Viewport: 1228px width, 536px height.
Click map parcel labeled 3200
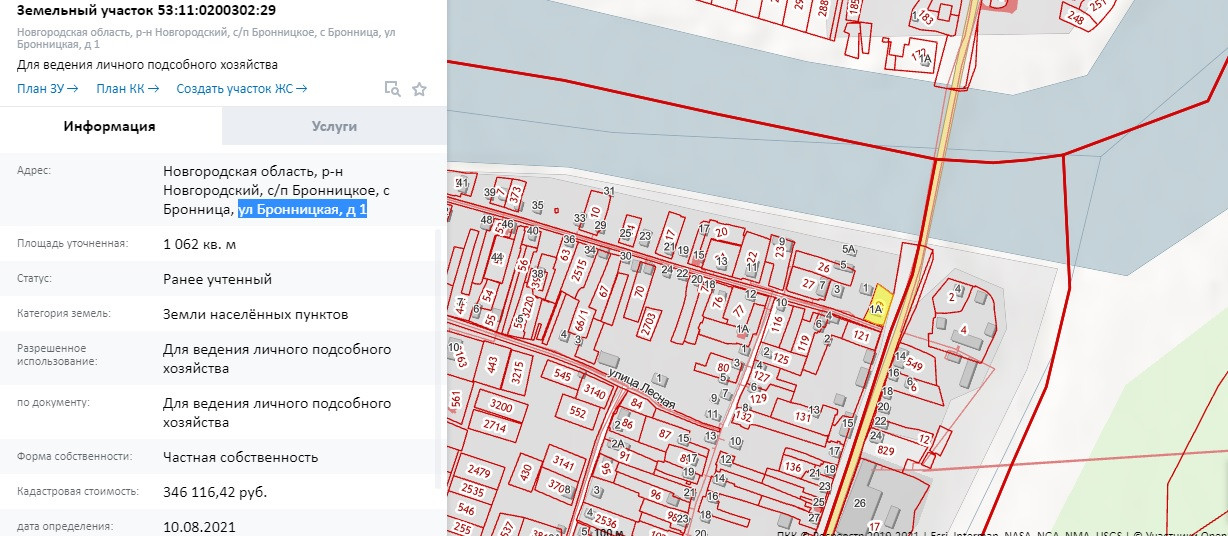point(501,407)
